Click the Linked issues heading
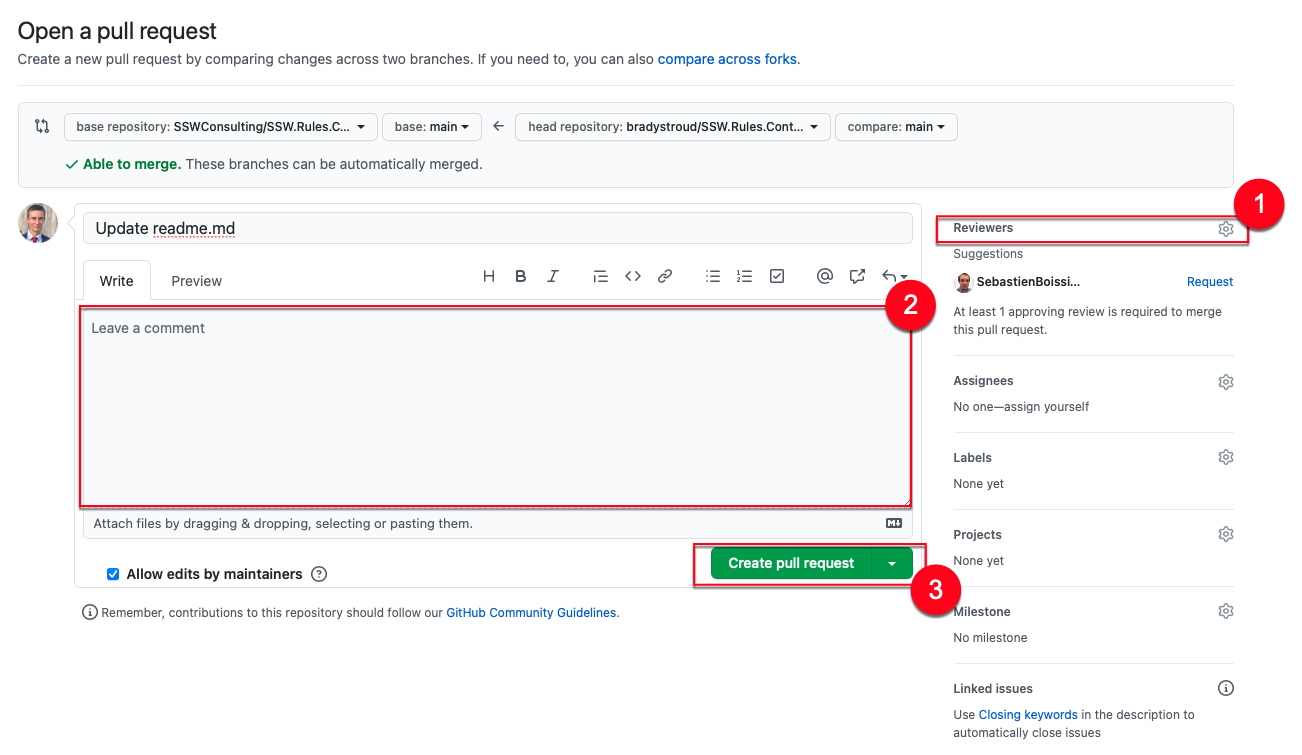 (x=993, y=689)
